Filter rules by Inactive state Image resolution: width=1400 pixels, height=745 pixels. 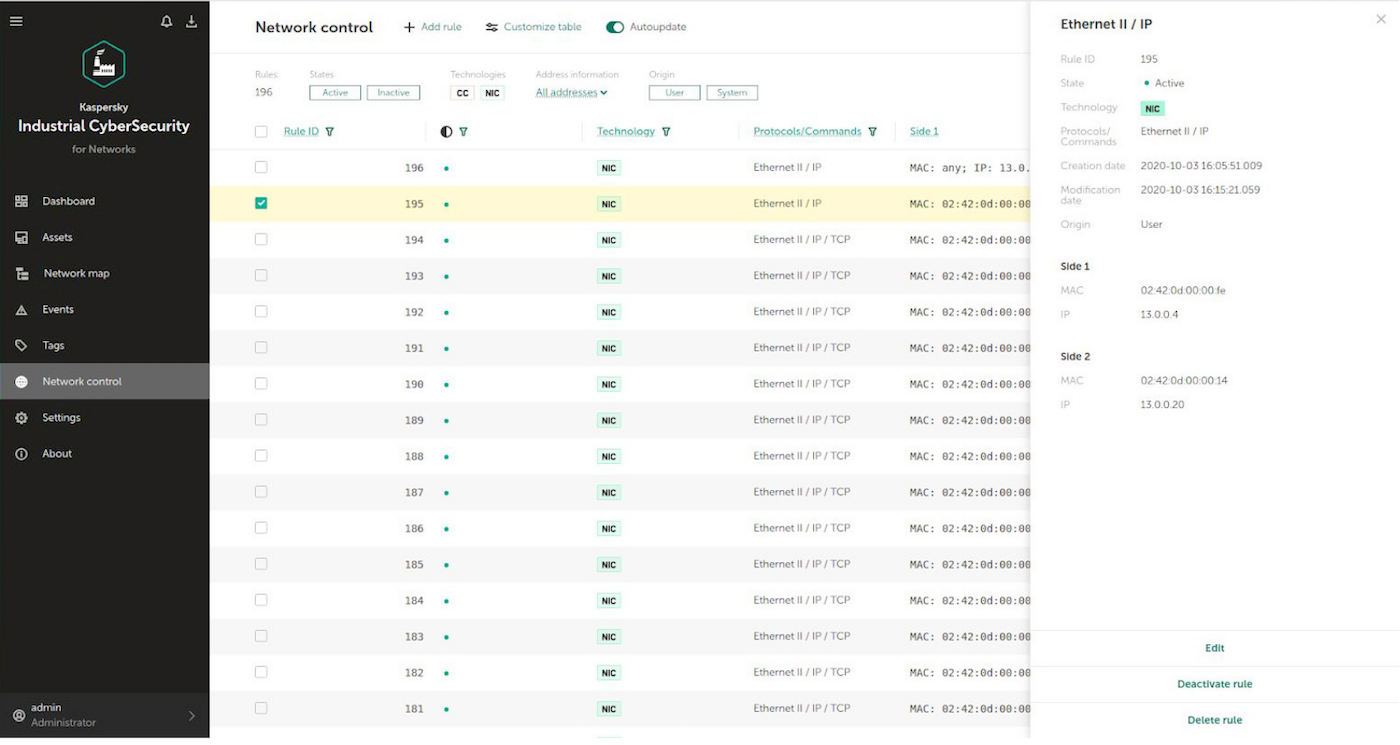tap(393, 93)
